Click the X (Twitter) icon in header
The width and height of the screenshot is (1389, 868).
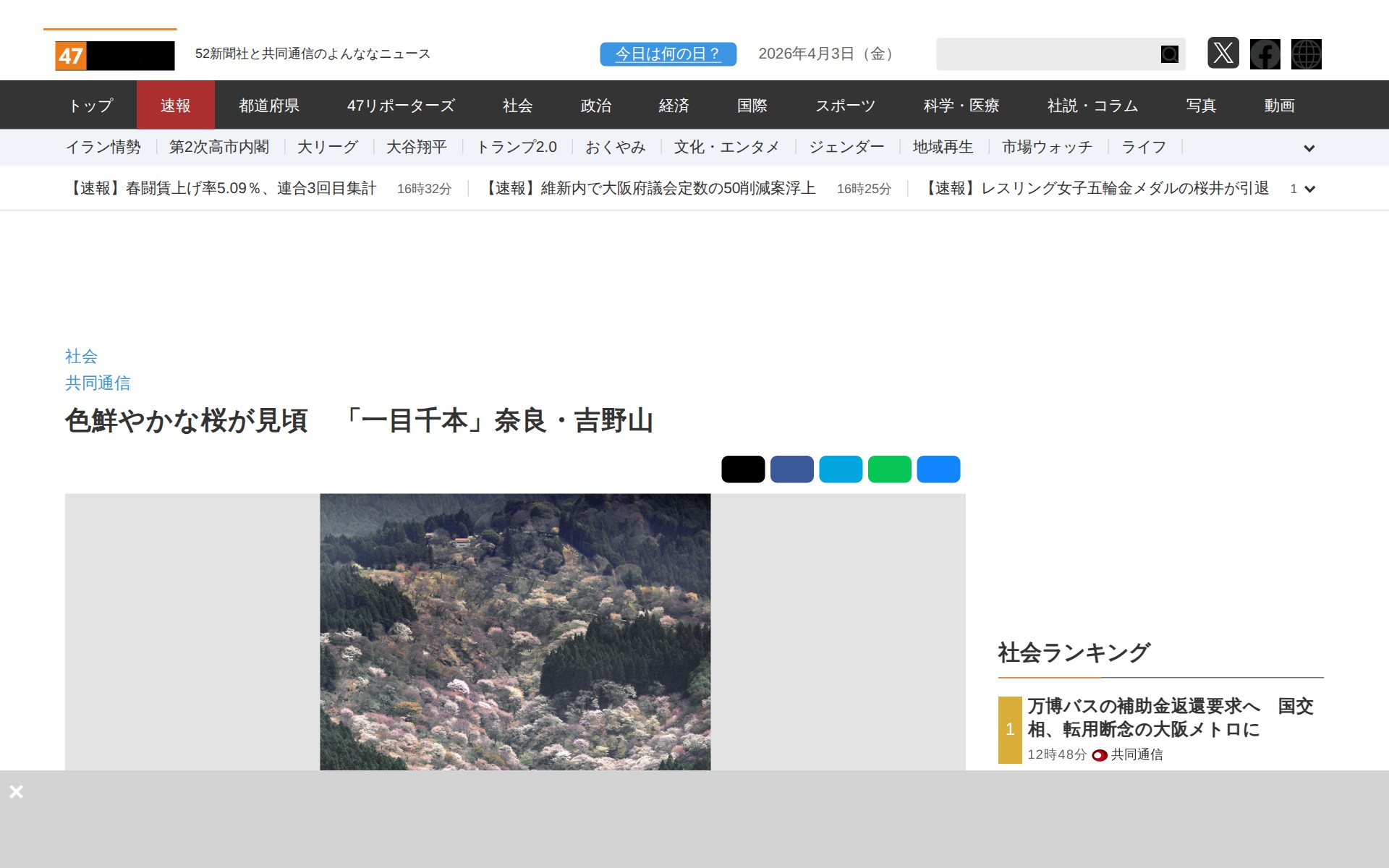[x=1223, y=54]
